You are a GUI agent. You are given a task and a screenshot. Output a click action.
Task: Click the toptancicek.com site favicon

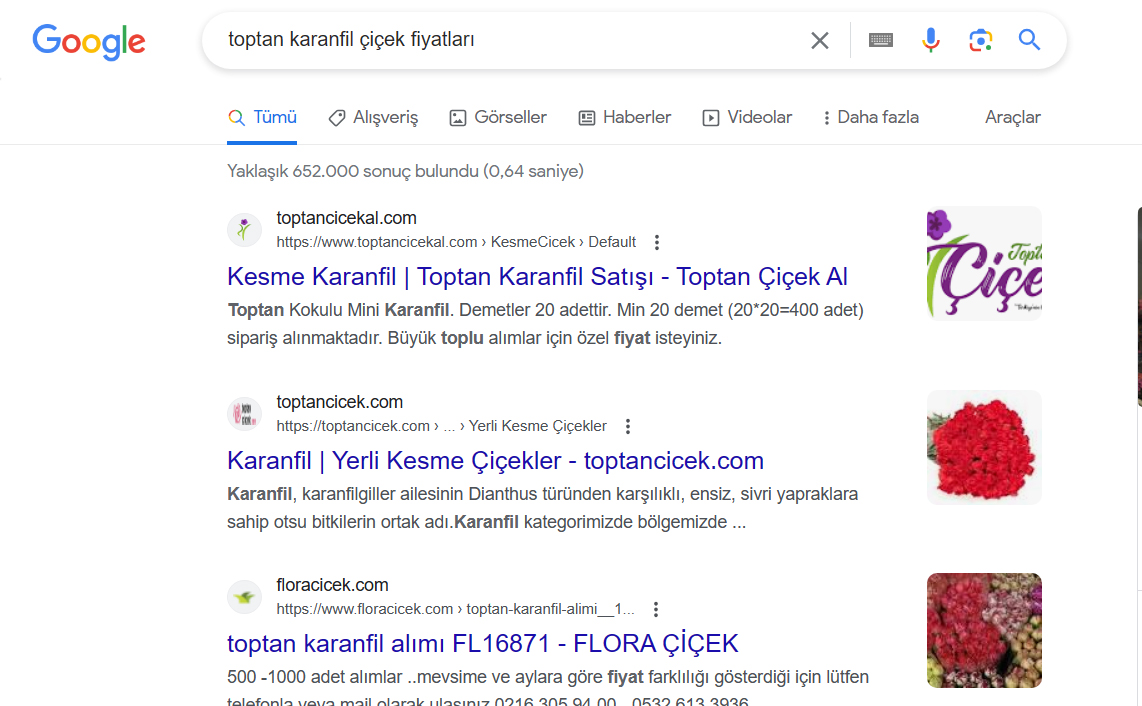(x=245, y=414)
